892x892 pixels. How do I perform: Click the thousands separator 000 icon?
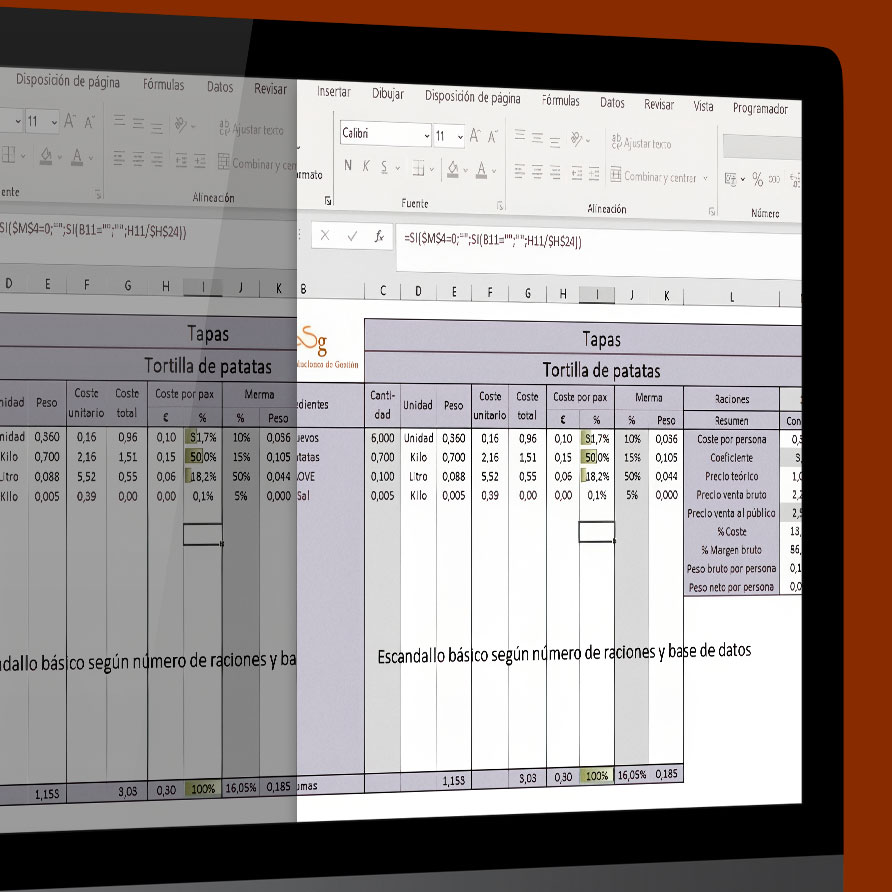[x=774, y=180]
